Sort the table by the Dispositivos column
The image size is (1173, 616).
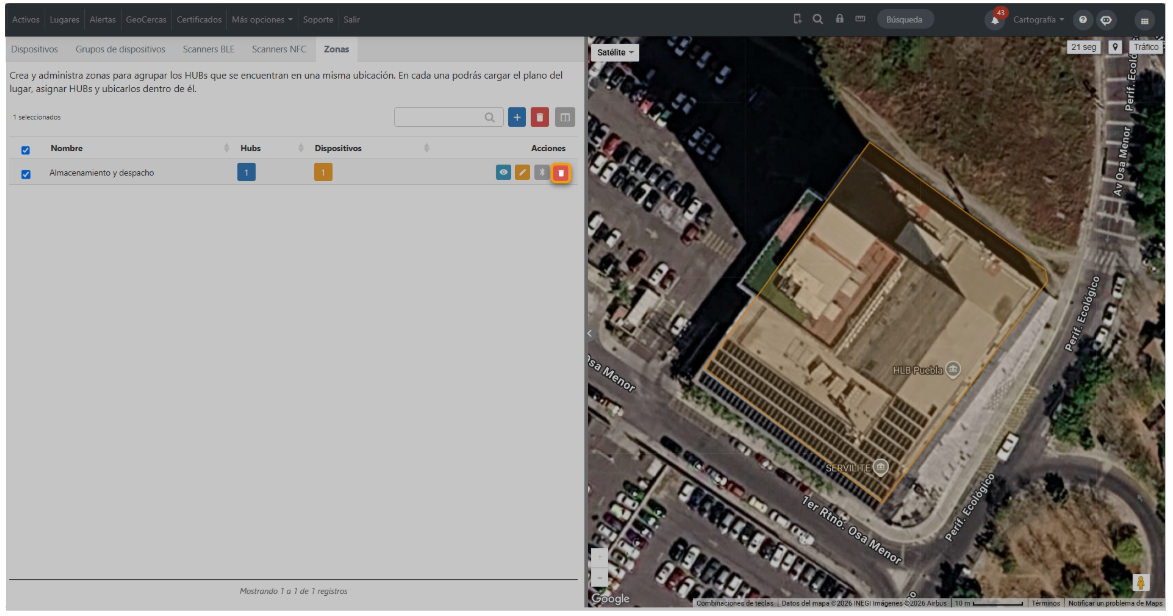point(370,148)
